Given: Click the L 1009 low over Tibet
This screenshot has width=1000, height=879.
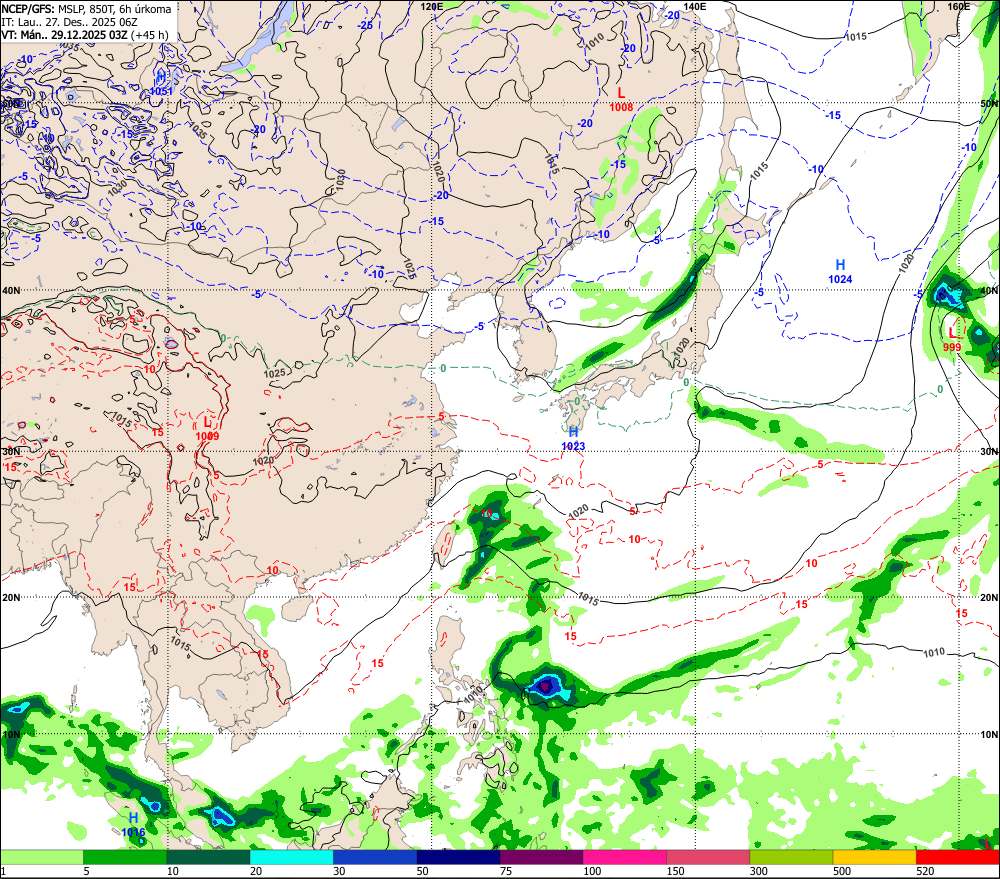Looking at the screenshot, I should coord(207,429).
